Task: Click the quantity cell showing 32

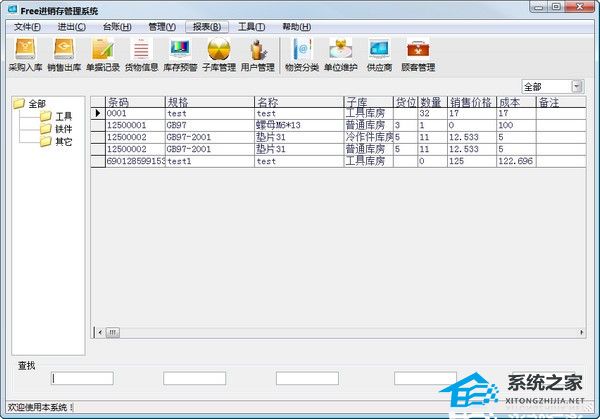Action: [432, 113]
